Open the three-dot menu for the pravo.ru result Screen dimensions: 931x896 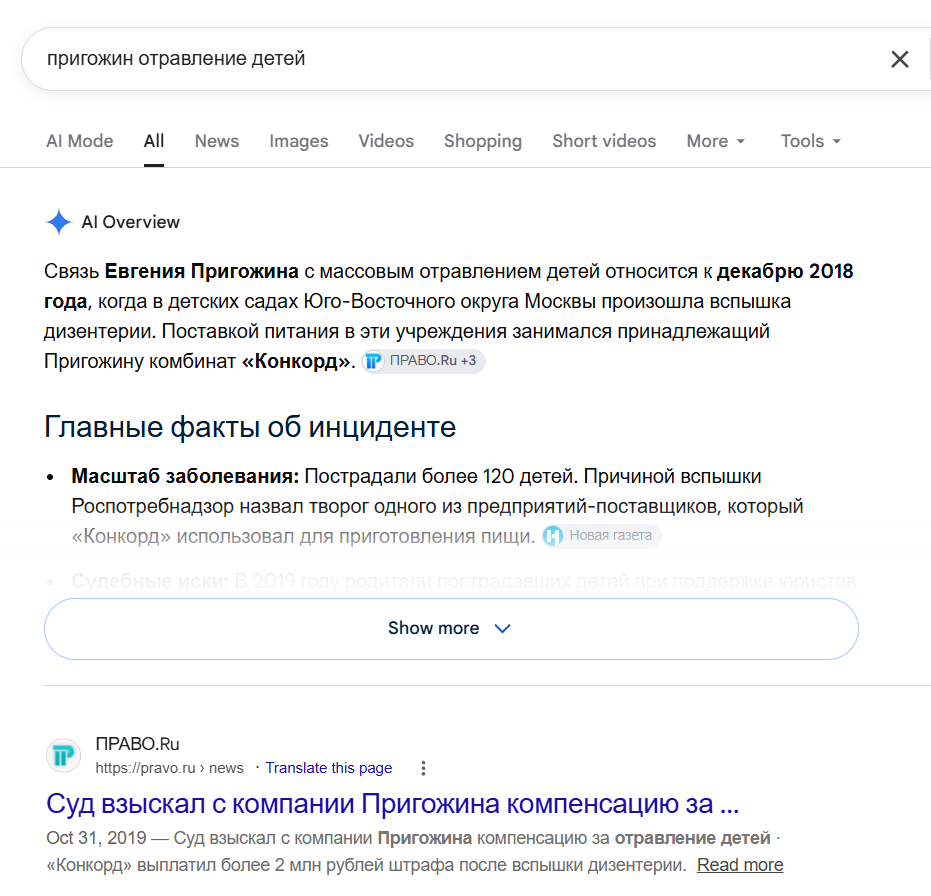tap(423, 768)
